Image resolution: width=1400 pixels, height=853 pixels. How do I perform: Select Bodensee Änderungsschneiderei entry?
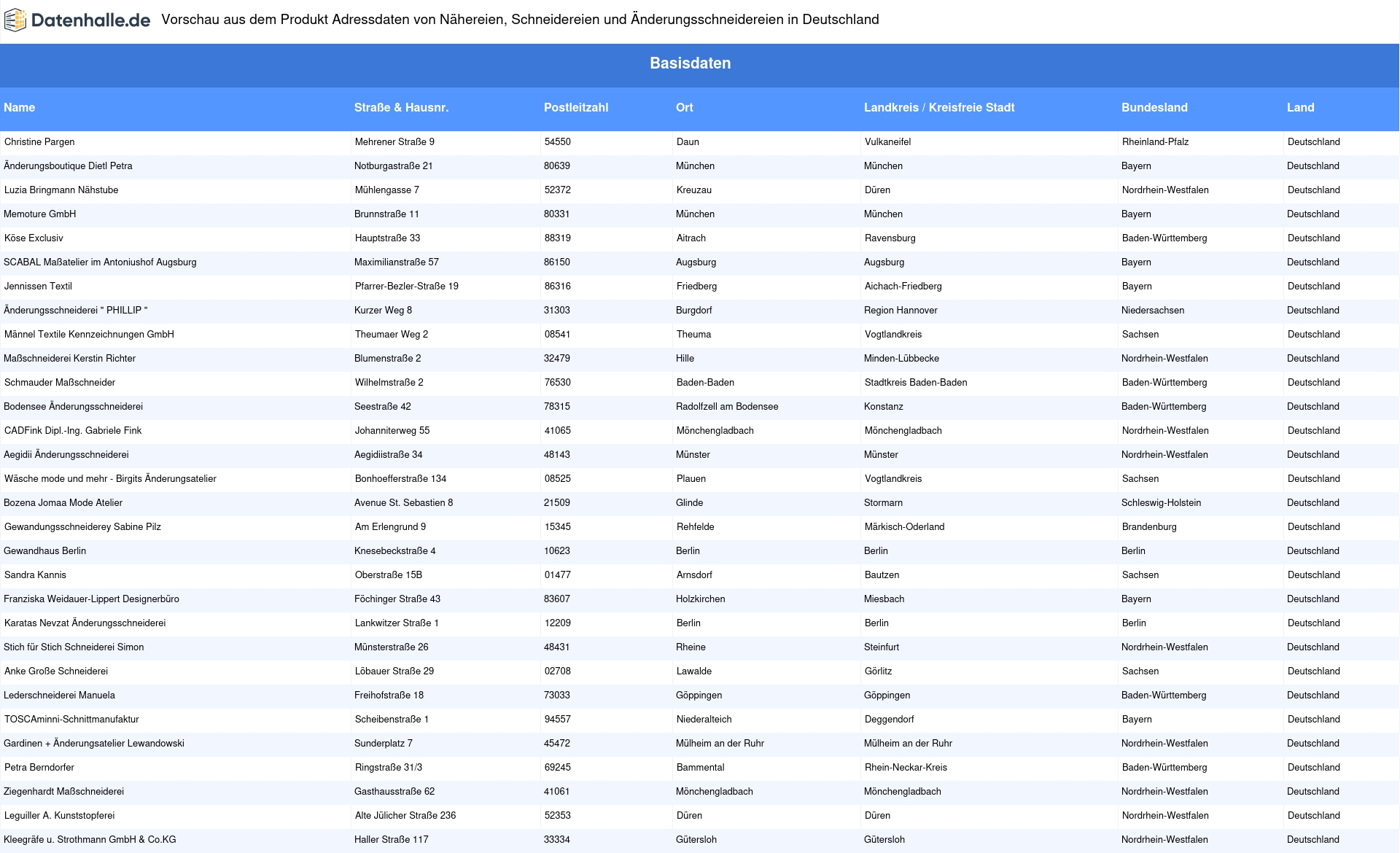pos(74,407)
